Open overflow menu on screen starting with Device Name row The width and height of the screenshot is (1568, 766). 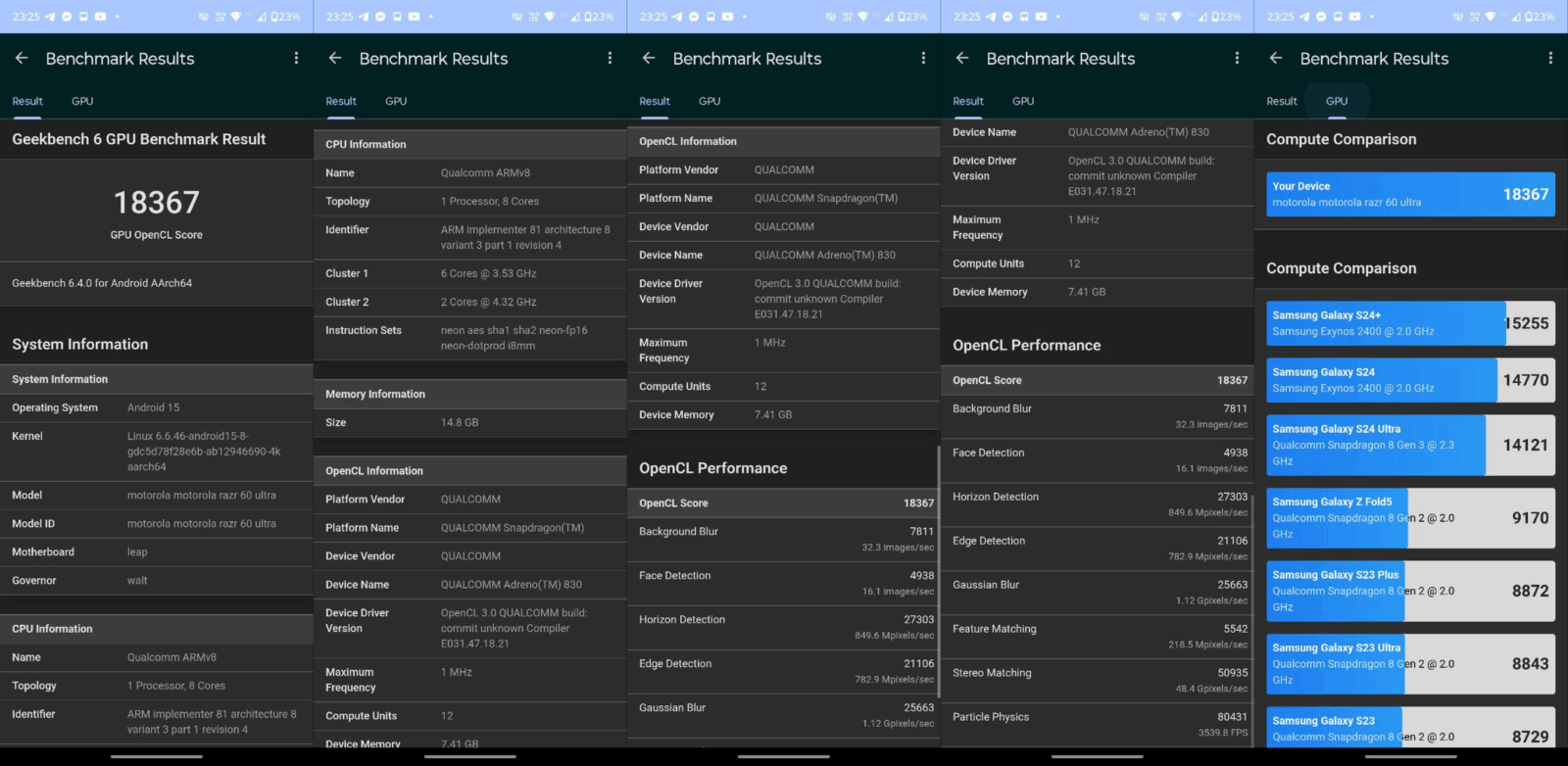pyautogui.click(x=1237, y=59)
